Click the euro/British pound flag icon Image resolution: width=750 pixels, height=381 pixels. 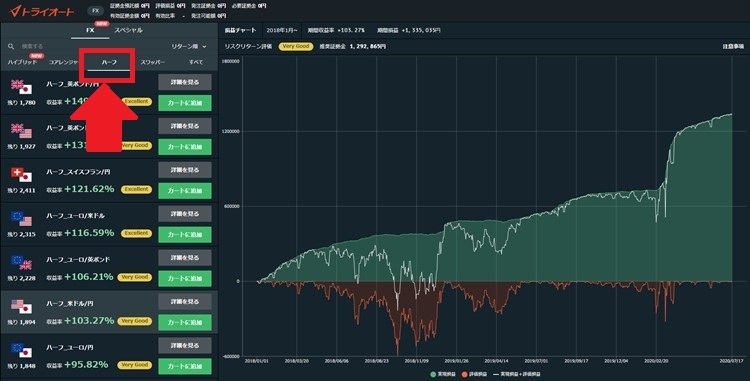tap(21, 262)
